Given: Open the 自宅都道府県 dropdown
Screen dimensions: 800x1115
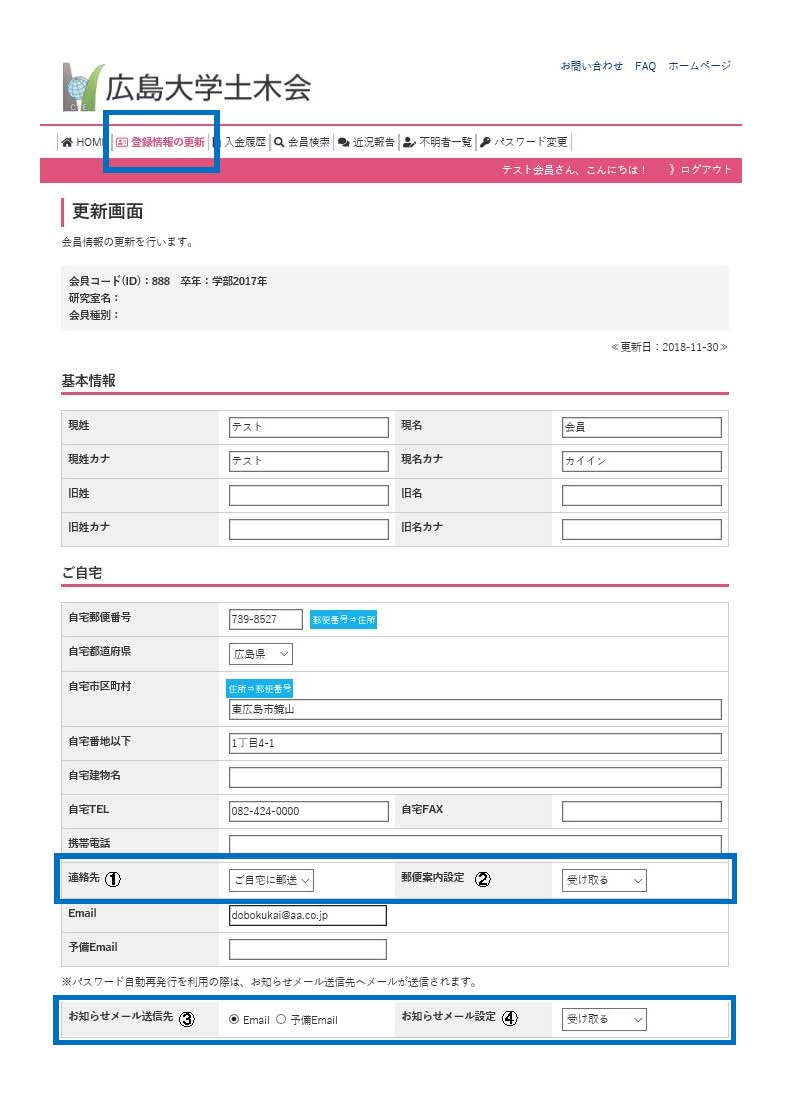Looking at the screenshot, I should pos(260,654).
